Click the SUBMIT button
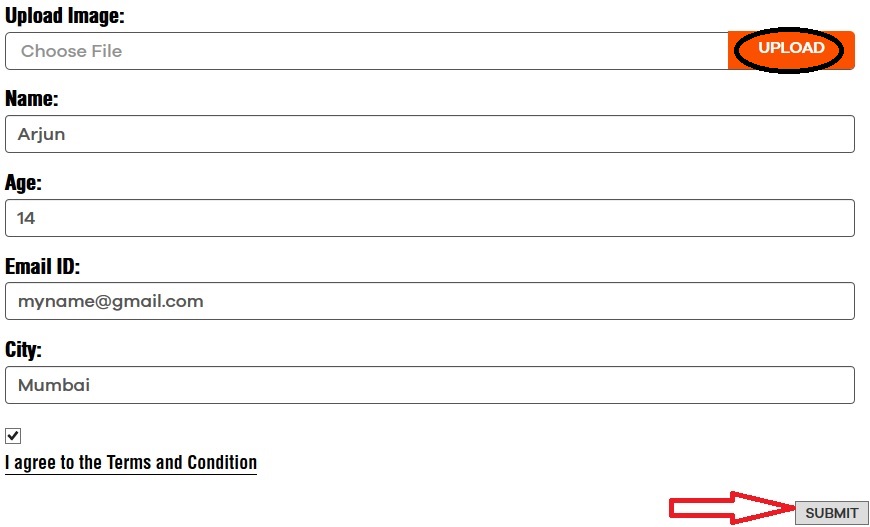 831,513
